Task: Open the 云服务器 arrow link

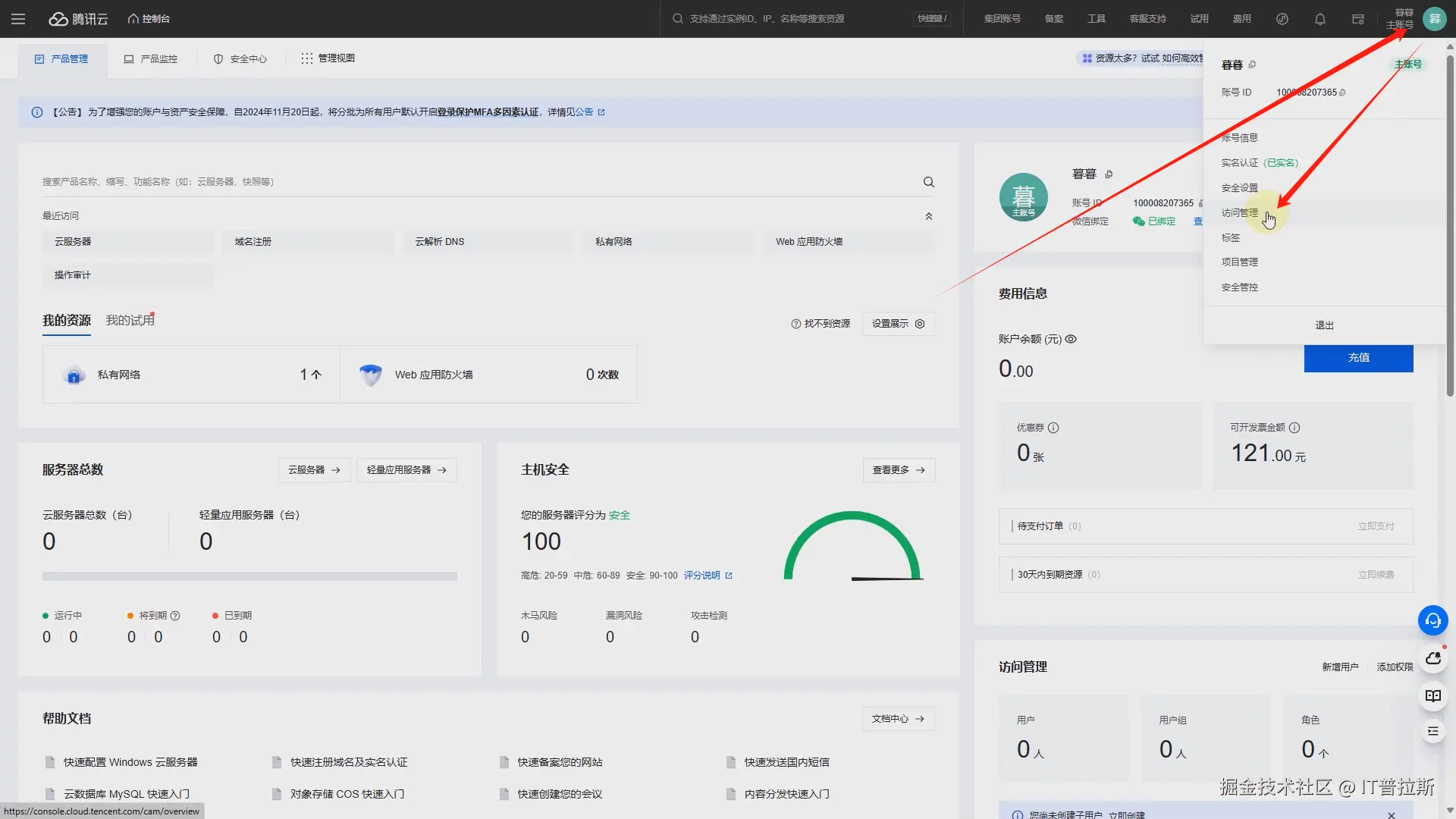Action: click(x=314, y=470)
